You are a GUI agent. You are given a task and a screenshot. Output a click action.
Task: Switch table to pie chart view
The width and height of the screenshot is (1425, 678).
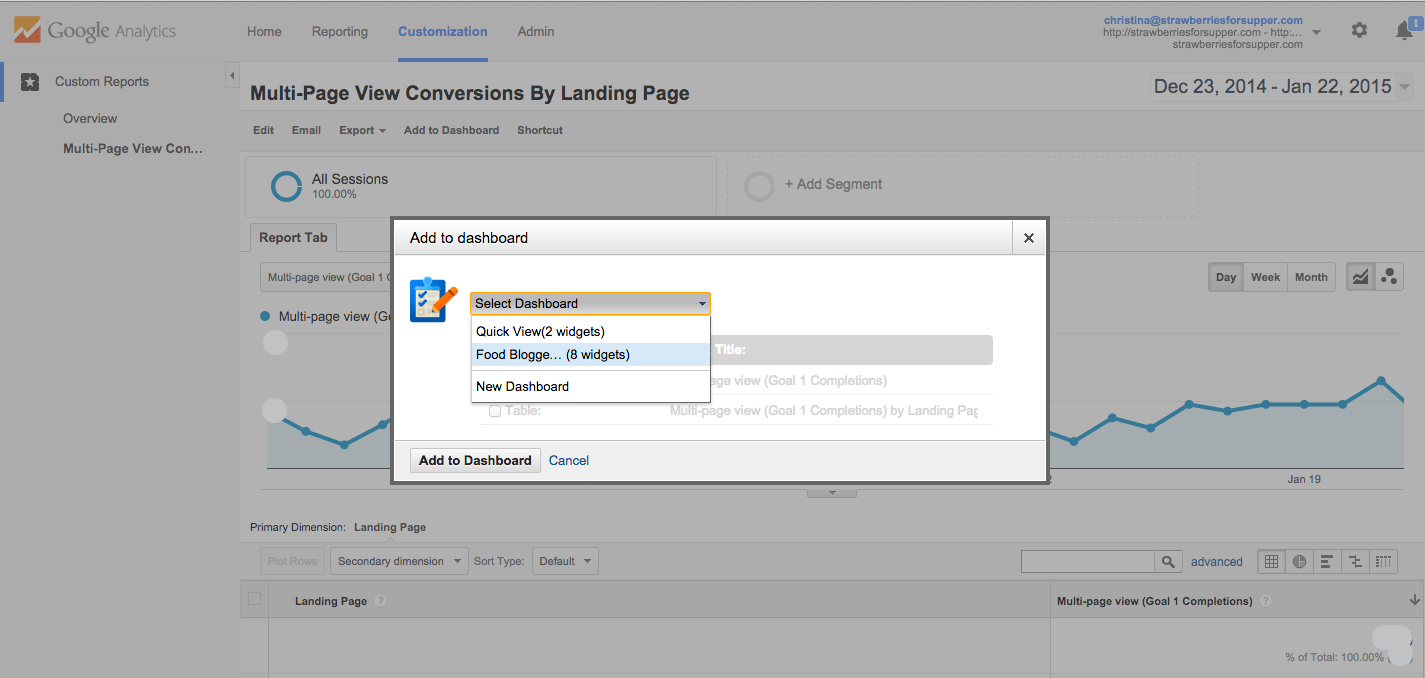(1299, 561)
